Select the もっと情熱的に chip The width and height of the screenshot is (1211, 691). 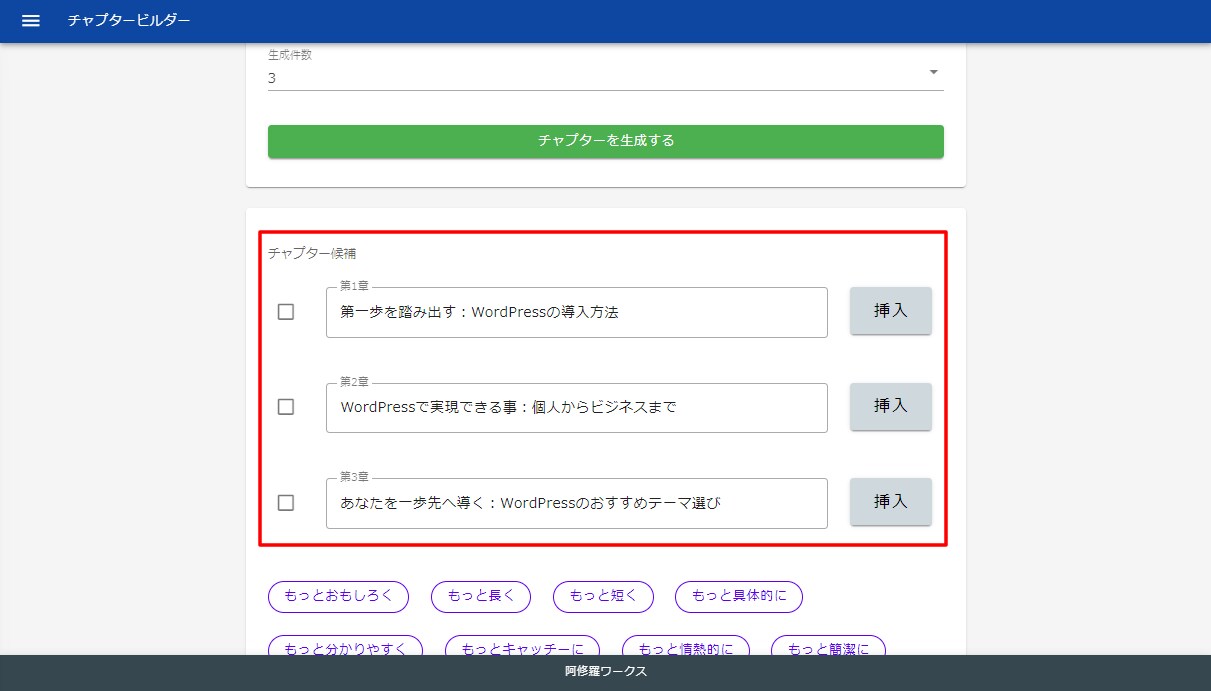[x=685, y=646]
